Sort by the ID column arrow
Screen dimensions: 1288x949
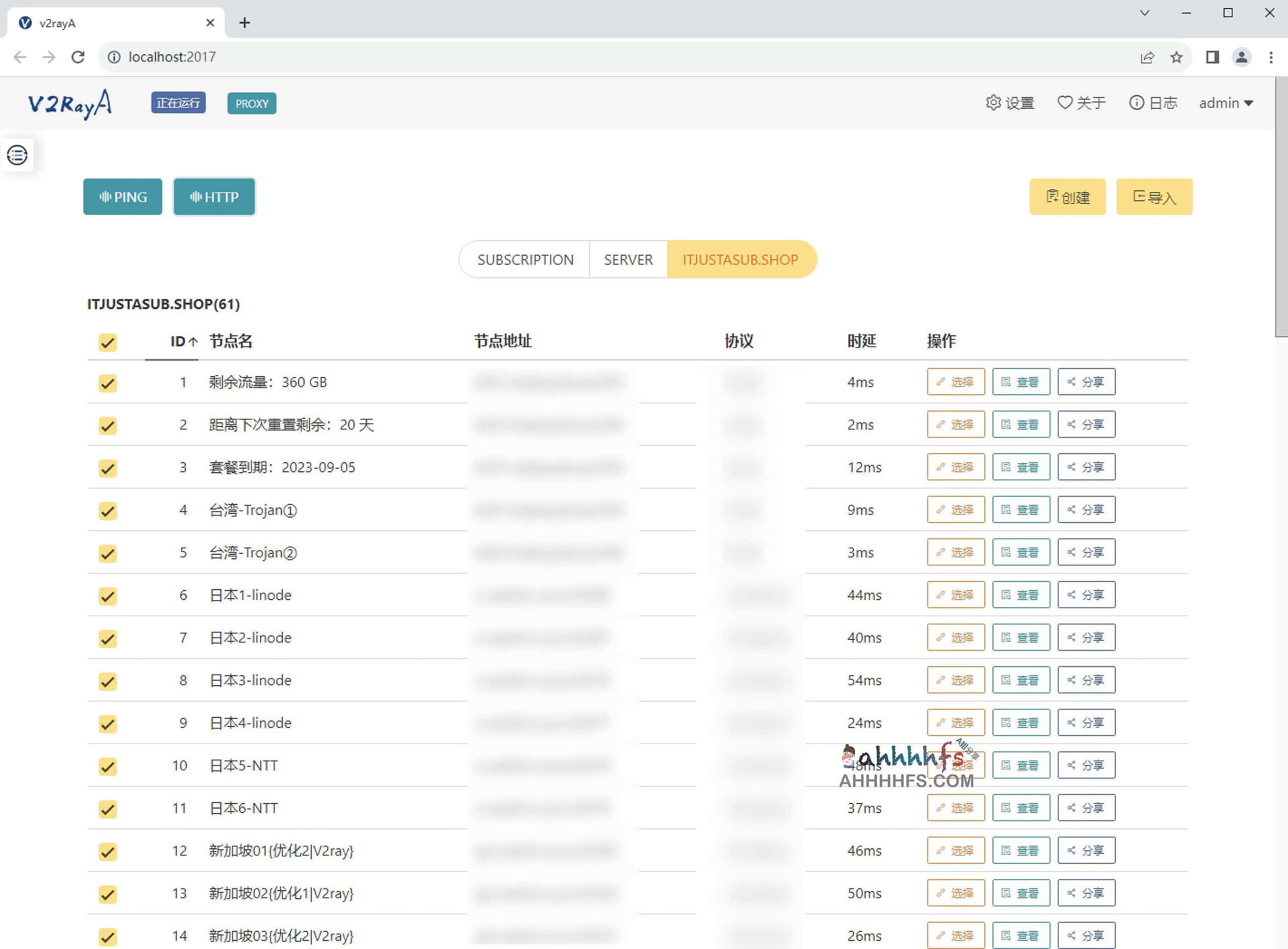[193, 342]
